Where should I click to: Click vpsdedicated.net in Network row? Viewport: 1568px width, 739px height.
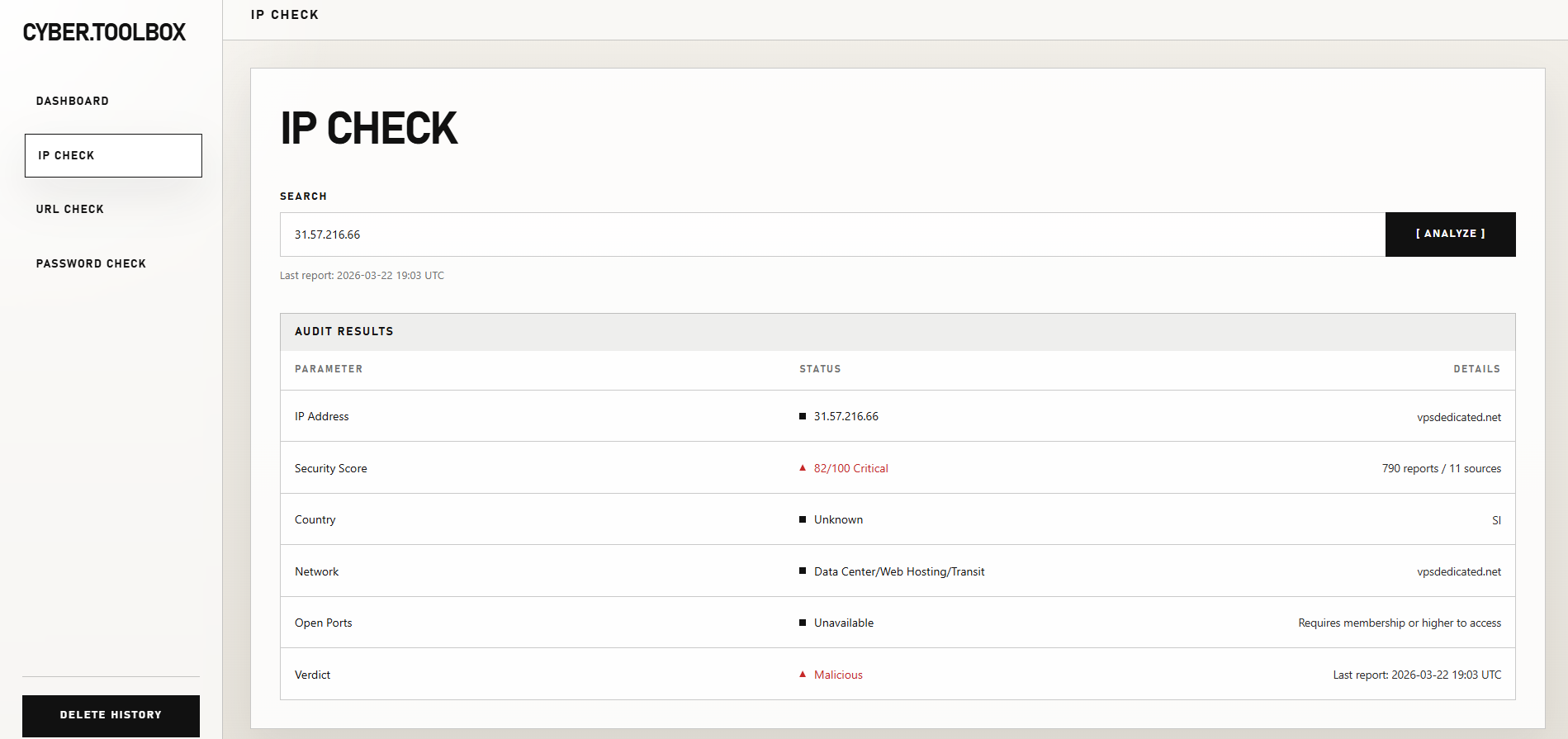1459,571
